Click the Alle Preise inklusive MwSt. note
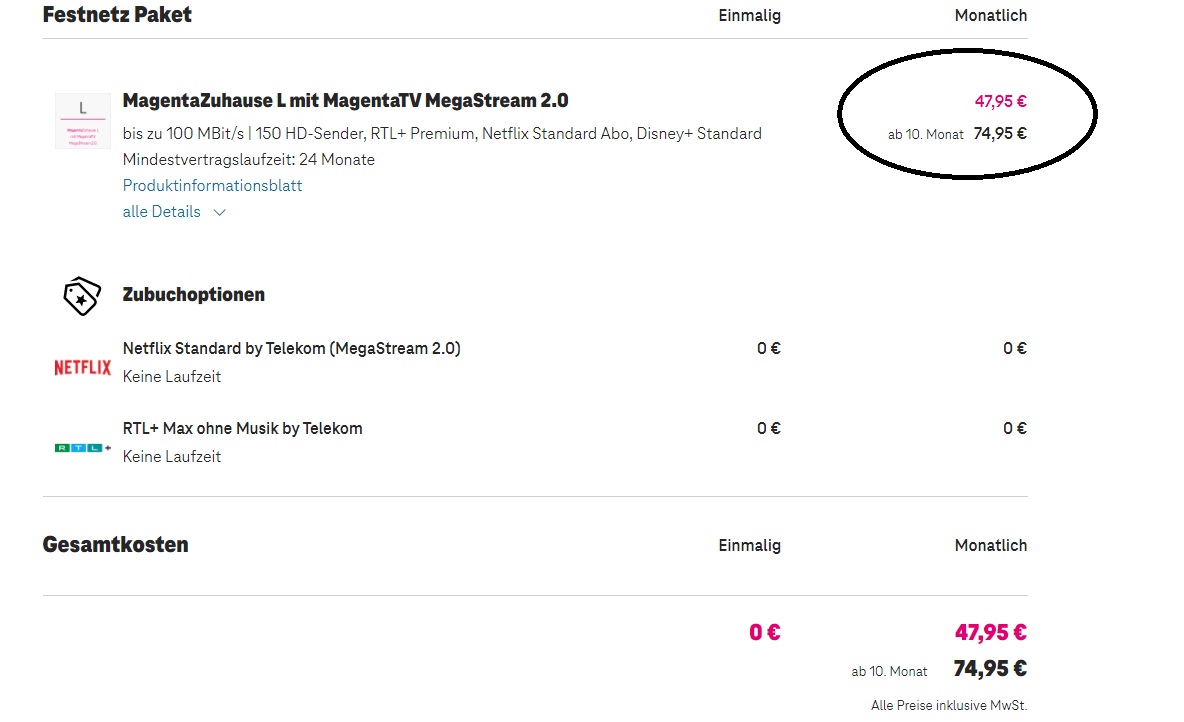 pos(948,705)
